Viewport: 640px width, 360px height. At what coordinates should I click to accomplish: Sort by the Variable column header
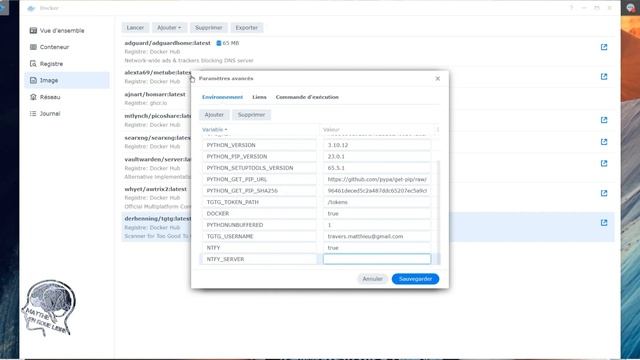pyautogui.click(x=214, y=130)
